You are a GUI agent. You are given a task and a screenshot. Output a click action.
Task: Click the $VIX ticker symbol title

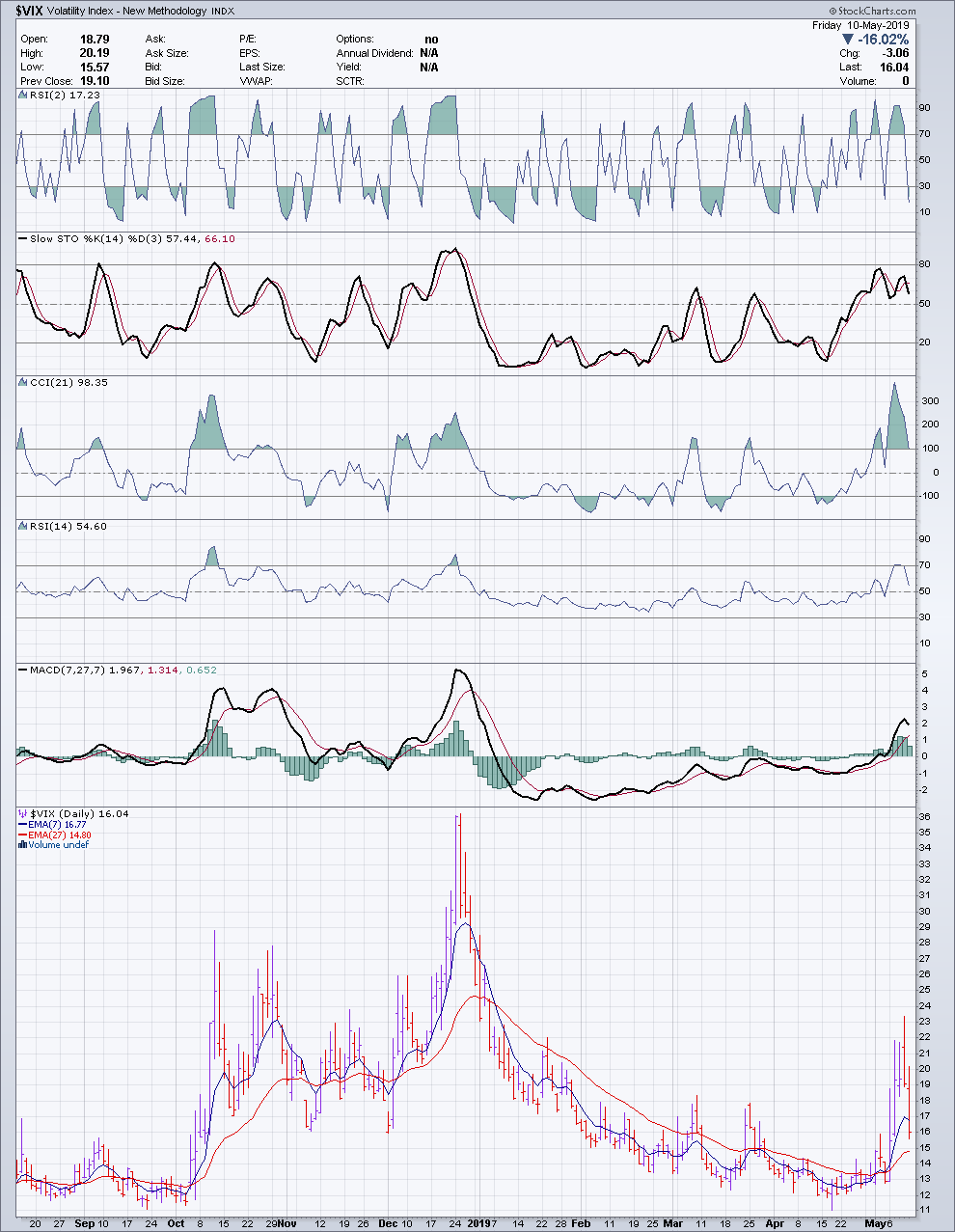pos(29,11)
